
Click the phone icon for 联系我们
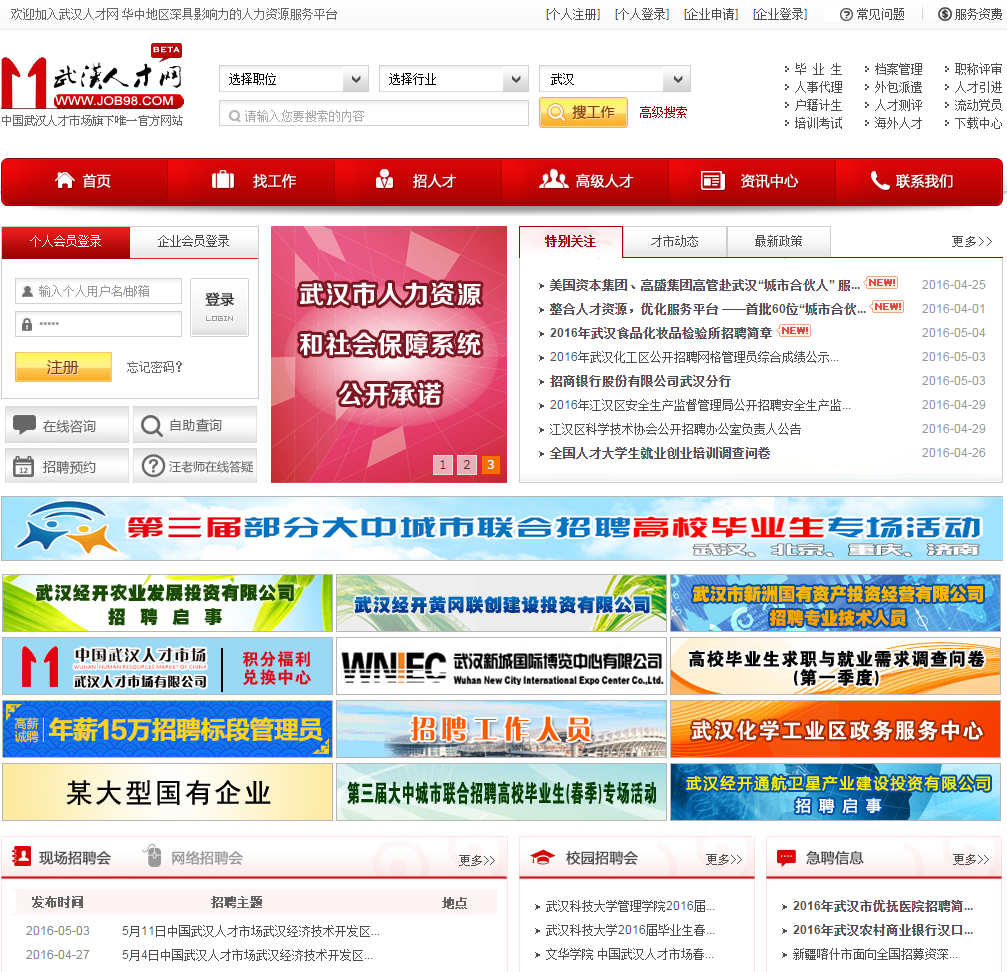coord(879,180)
